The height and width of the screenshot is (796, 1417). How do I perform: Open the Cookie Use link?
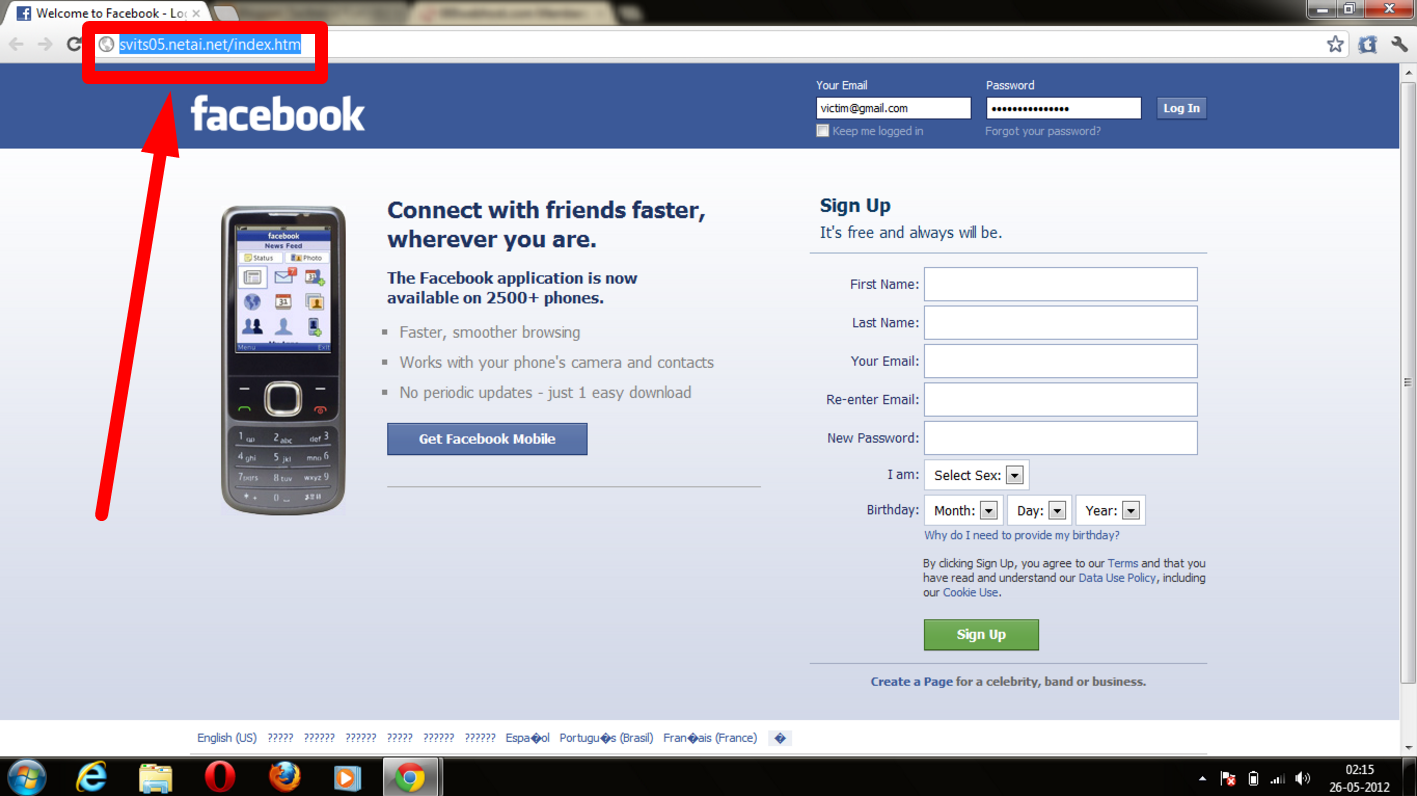pyautogui.click(x=970, y=592)
